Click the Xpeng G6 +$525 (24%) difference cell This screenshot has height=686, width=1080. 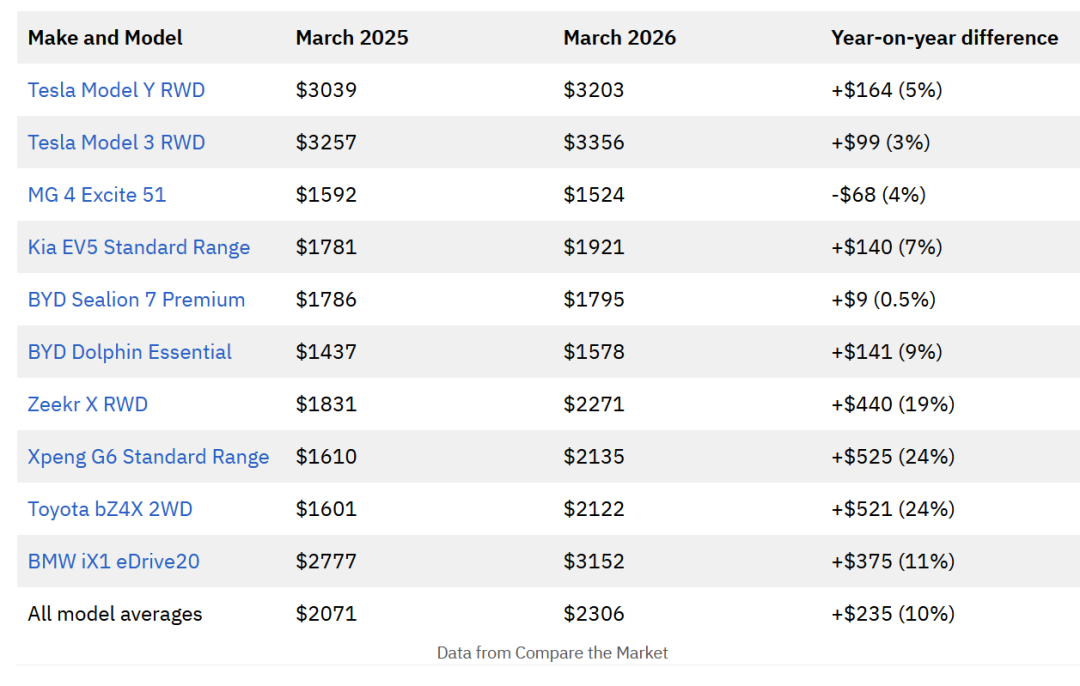[x=893, y=457]
